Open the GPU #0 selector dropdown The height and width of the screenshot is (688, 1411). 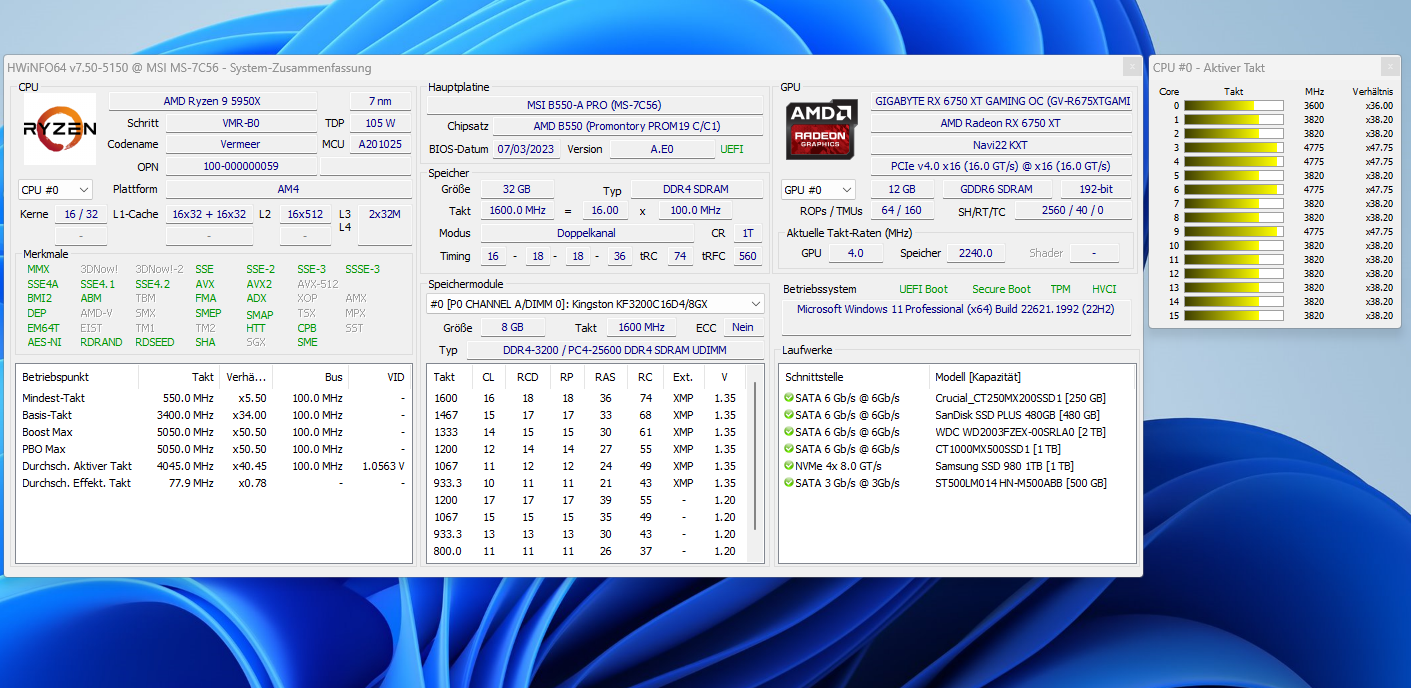[818, 189]
